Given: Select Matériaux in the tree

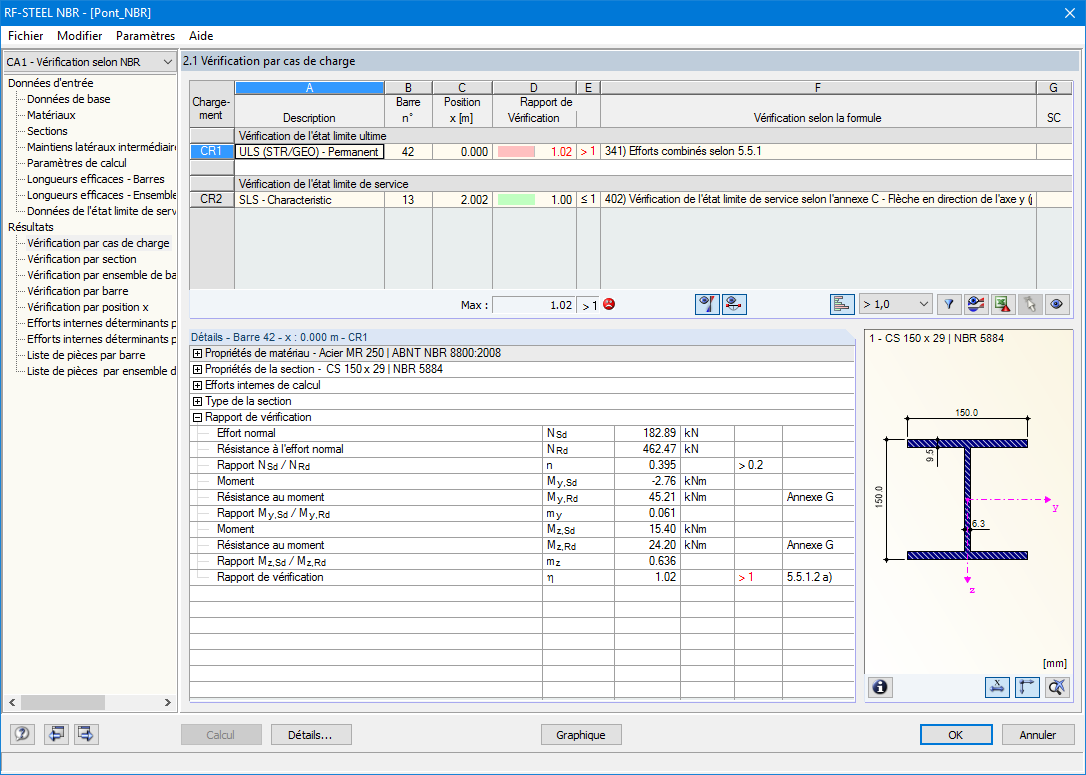Looking at the screenshot, I should point(51,115).
